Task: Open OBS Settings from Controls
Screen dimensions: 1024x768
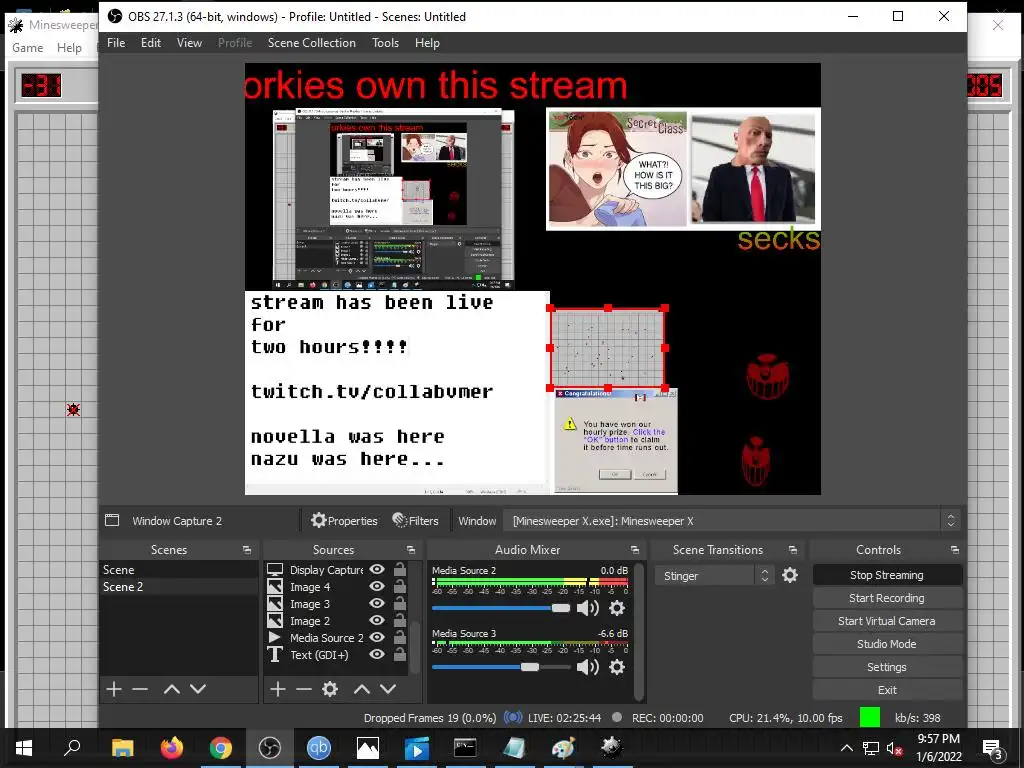Action: (x=888, y=667)
